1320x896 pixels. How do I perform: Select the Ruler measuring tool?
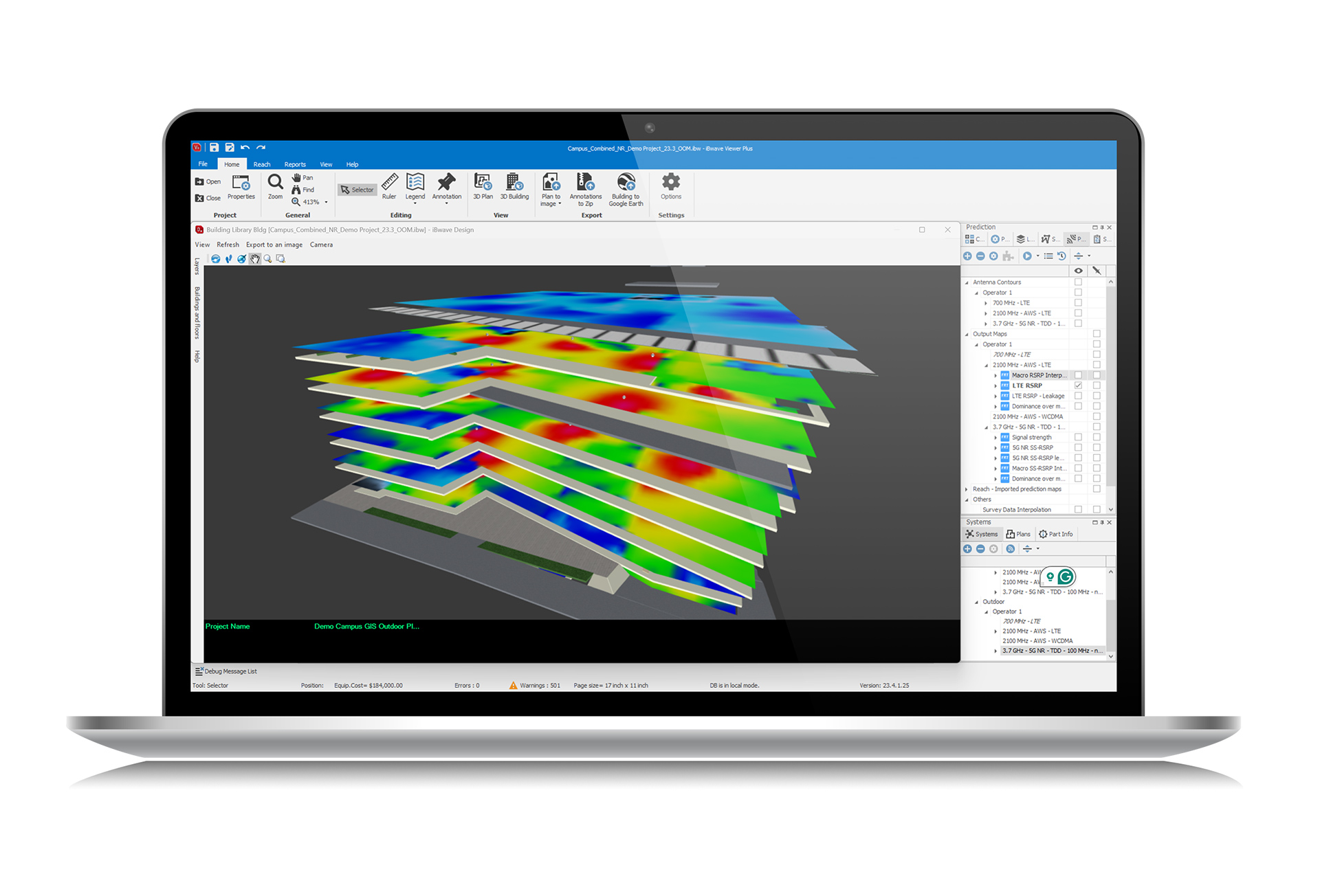click(x=389, y=187)
